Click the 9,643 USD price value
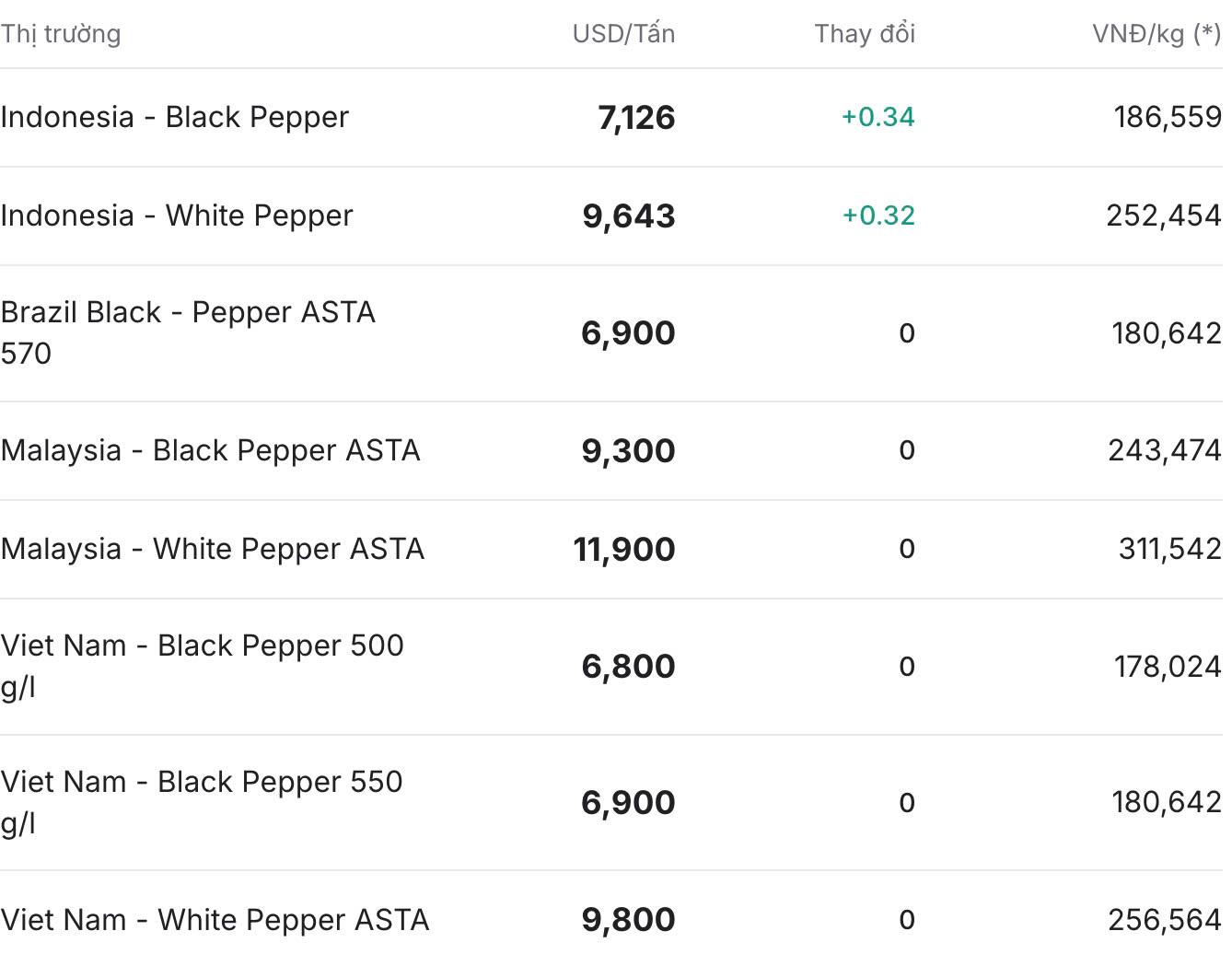This screenshot has height=954, width=1232. 629,216
